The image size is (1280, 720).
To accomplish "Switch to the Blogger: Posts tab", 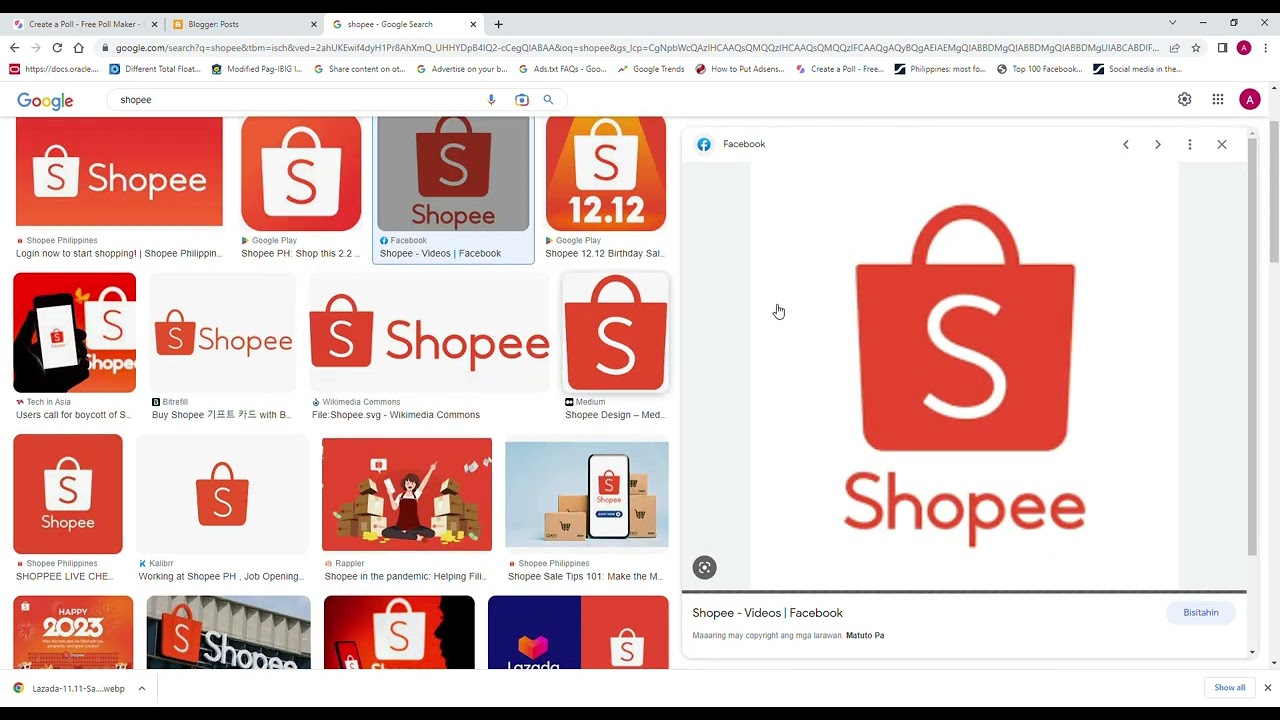I will coord(243,24).
